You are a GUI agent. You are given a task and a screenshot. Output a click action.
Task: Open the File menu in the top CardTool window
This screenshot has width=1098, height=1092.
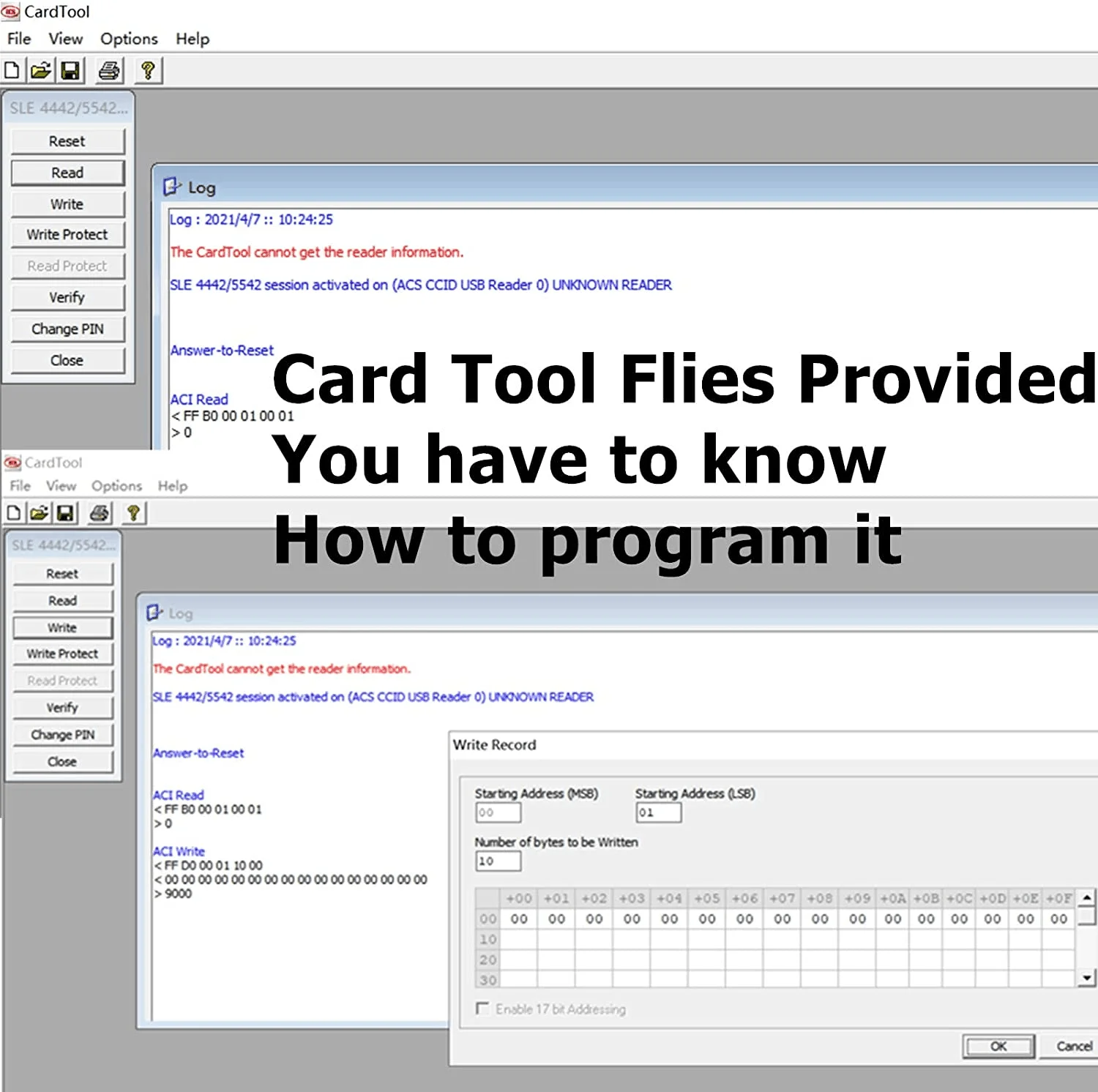[19, 39]
